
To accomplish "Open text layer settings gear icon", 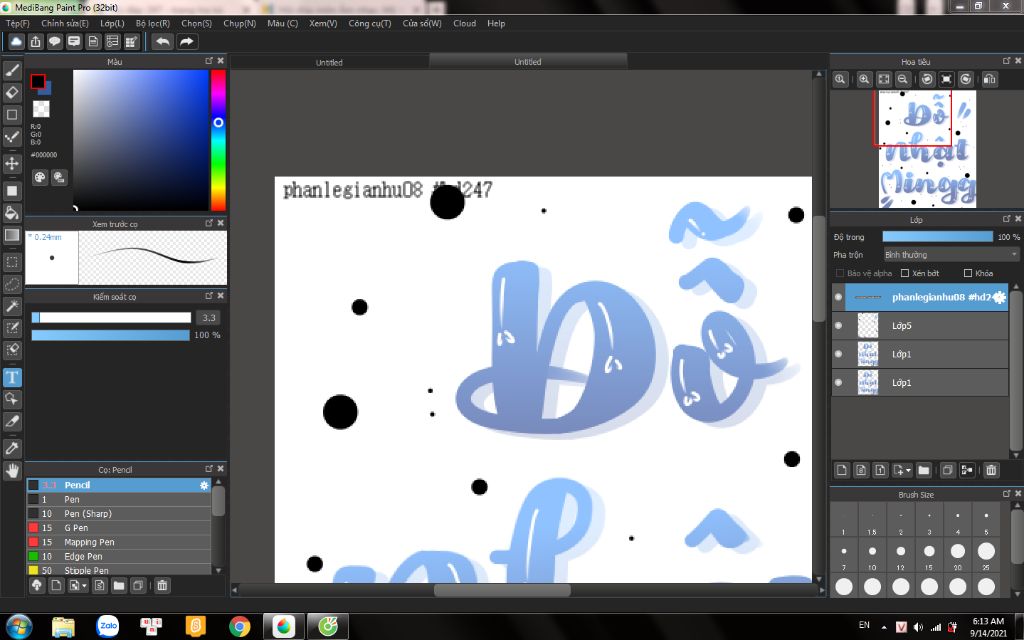I will (x=999, y=297).
